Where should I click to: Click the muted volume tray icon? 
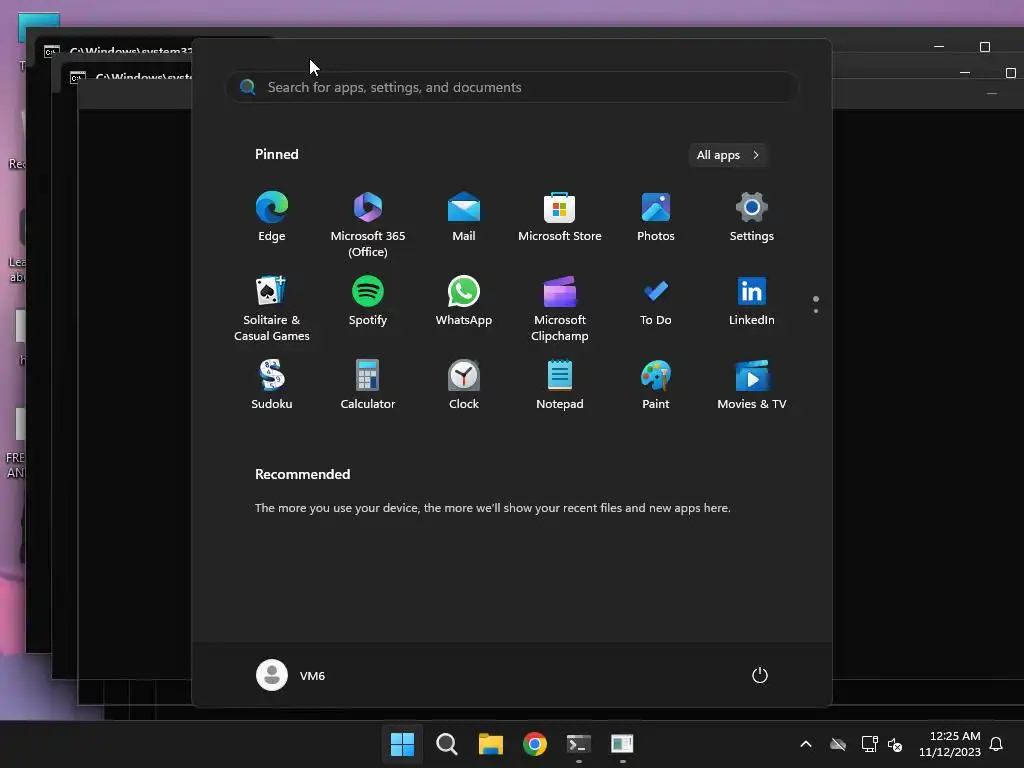pos(895,744)
